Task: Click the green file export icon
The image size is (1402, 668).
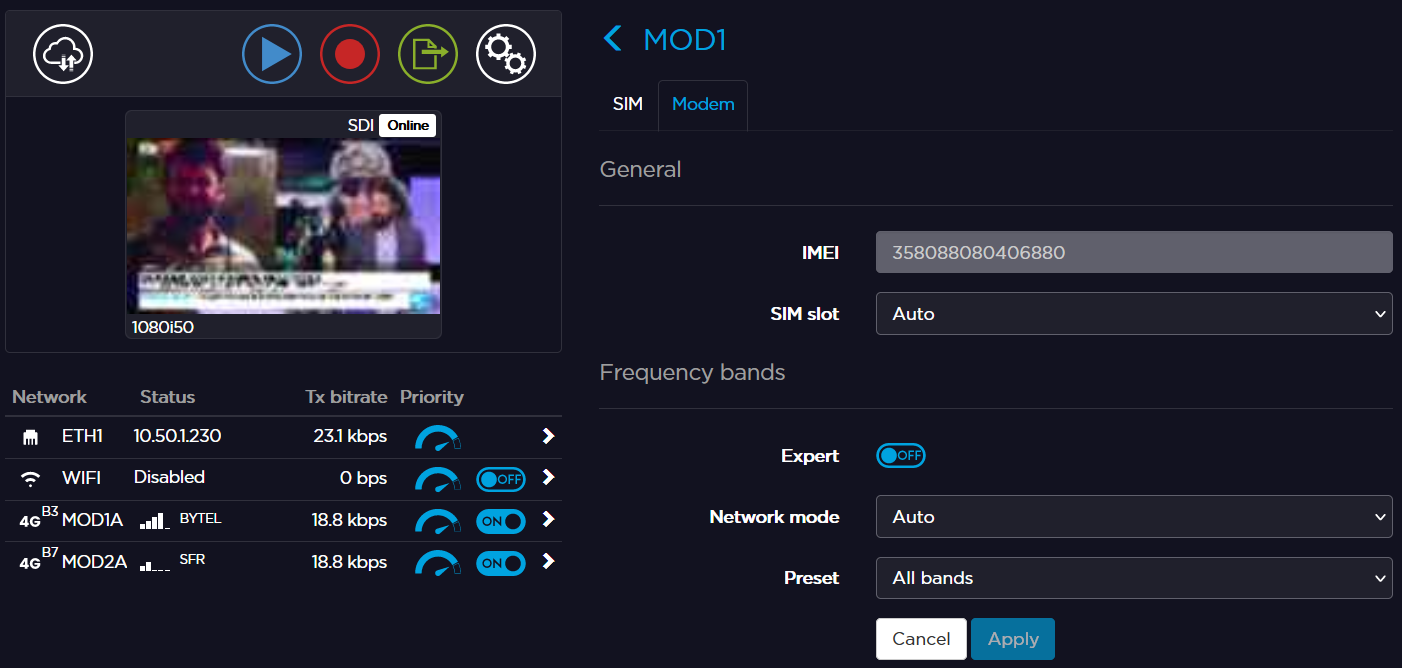Action: coord(428,54)
